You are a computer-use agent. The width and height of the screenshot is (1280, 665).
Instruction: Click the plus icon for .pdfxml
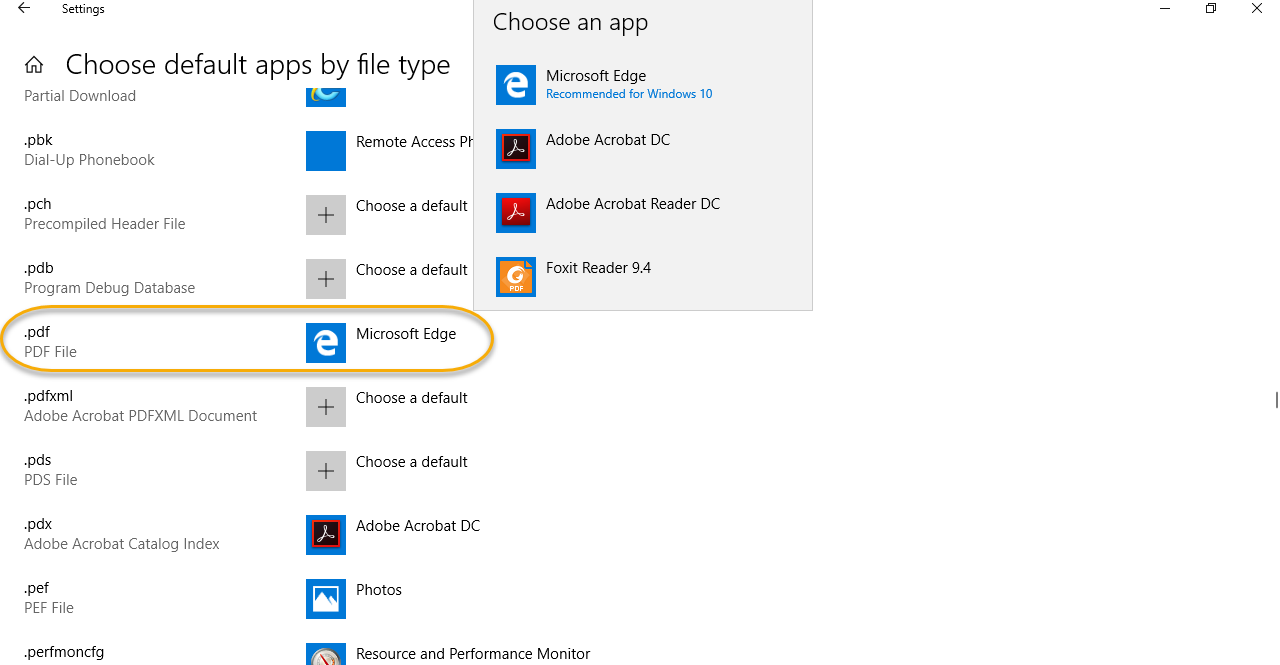pyautogui.click(x=326, y=407)
